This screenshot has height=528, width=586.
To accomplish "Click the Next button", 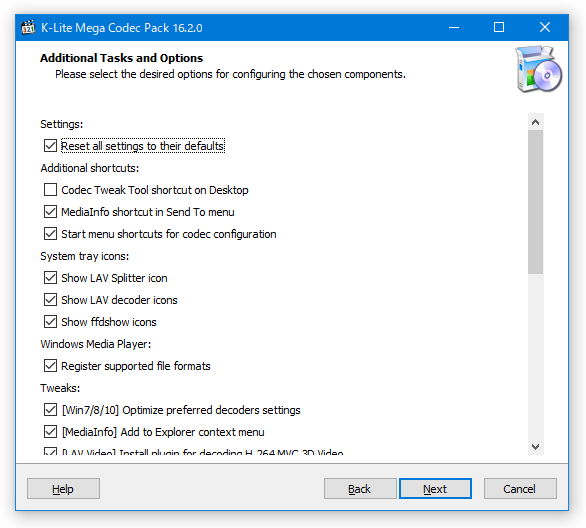I will point(435,489).
